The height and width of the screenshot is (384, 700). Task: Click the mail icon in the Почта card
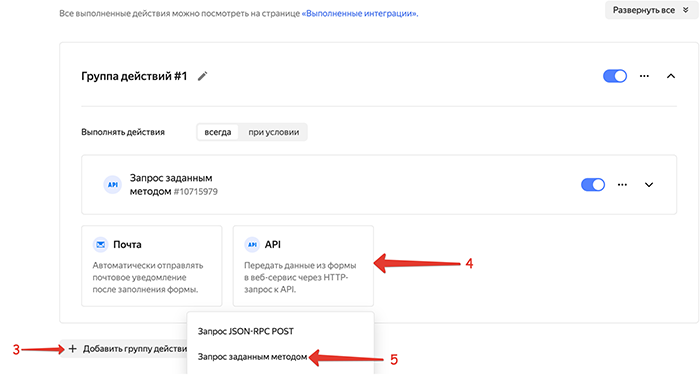coord(100,245)
